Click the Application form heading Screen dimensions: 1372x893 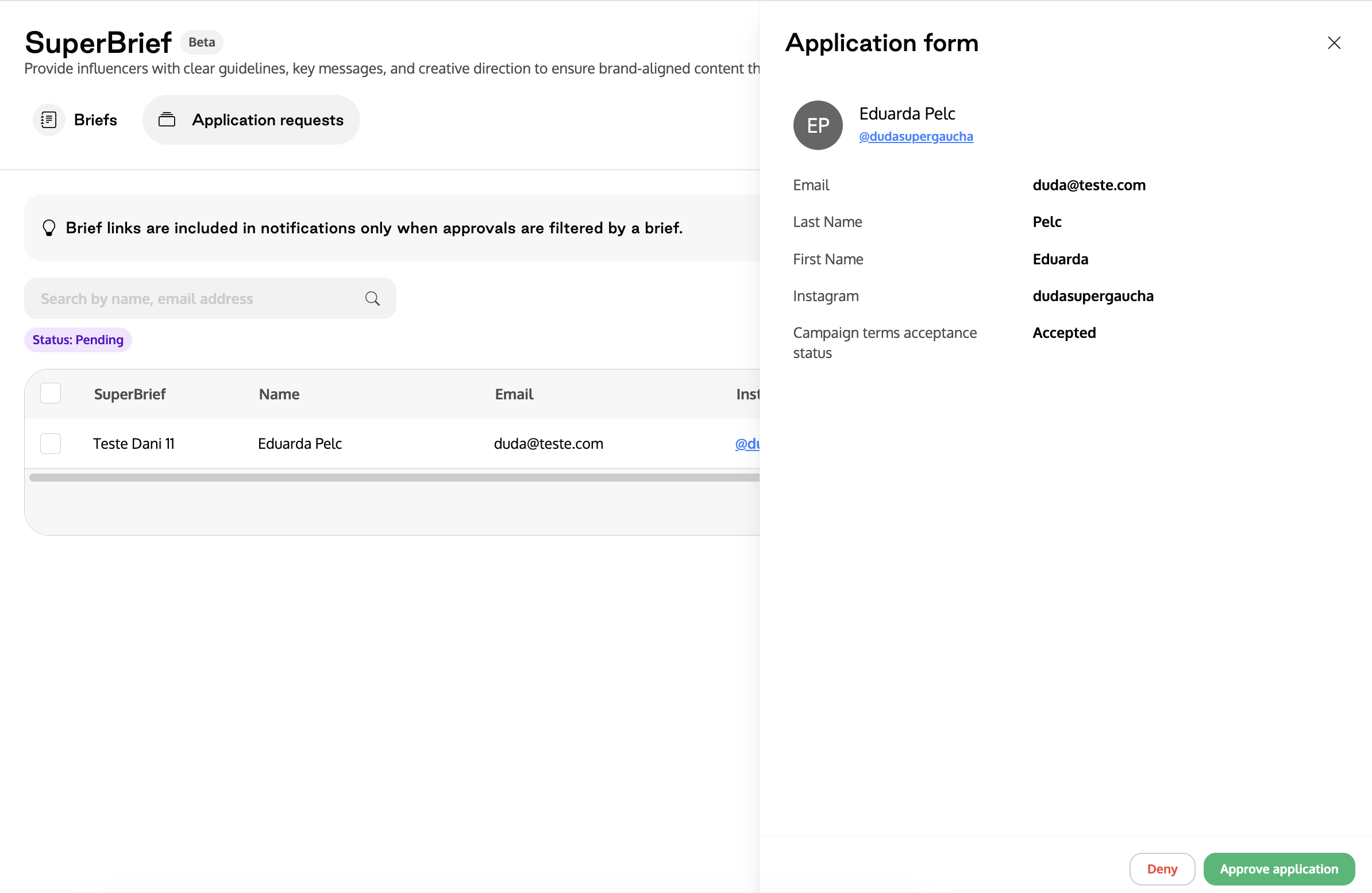coord(882,43)
